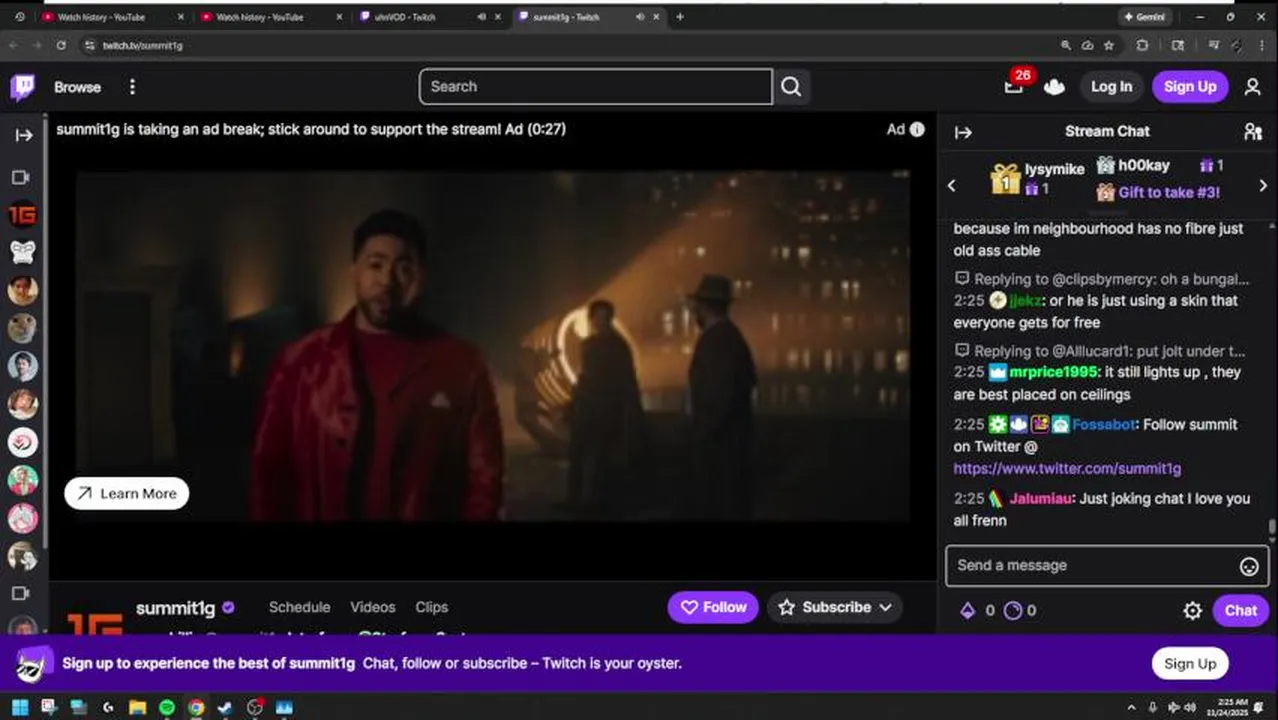Click the Fossabot username in chat
Image resolution: width=1278 pixels, height=720 pixels.
1104,424
